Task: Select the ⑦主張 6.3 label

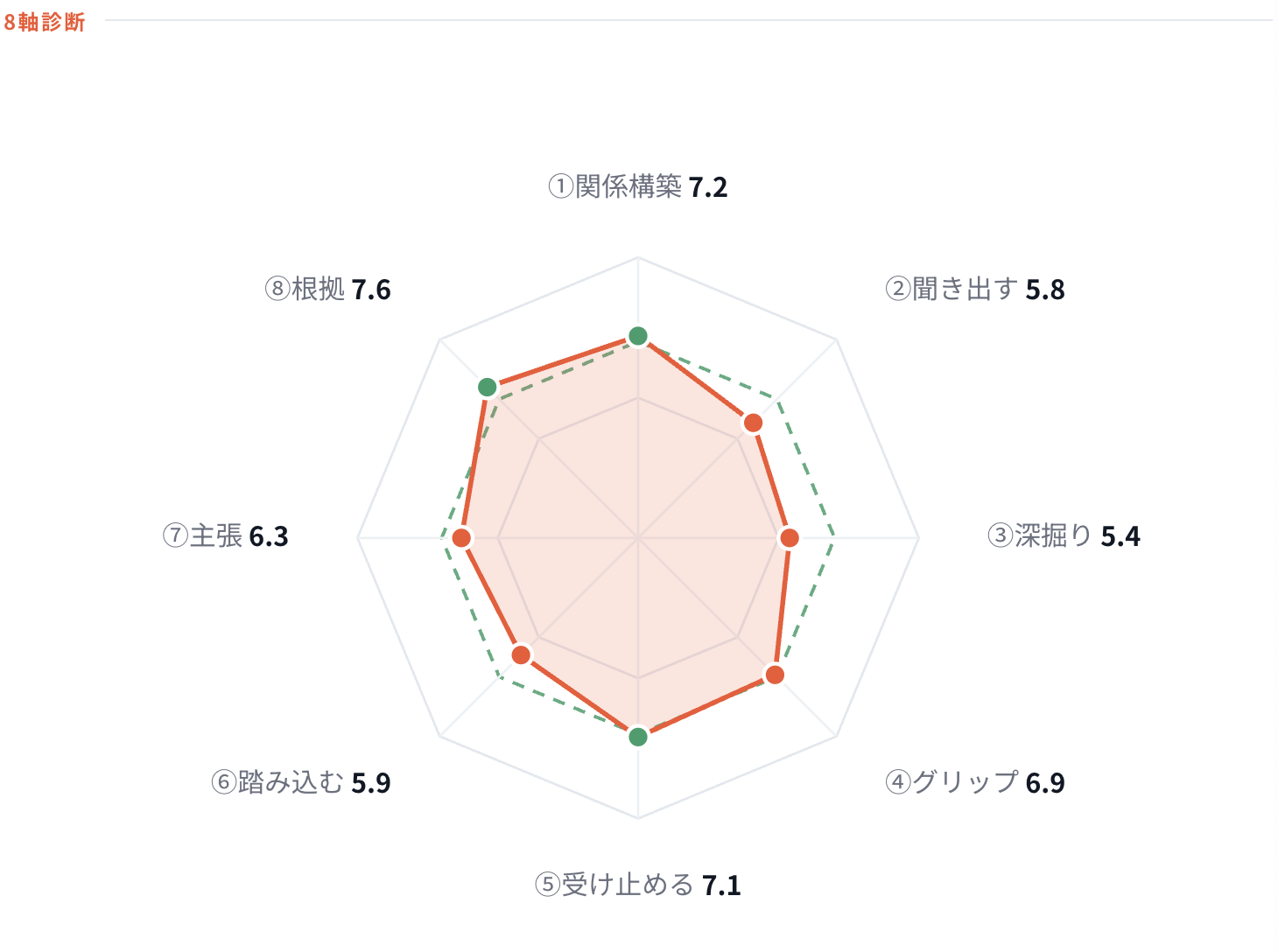Action: [226, 535]
